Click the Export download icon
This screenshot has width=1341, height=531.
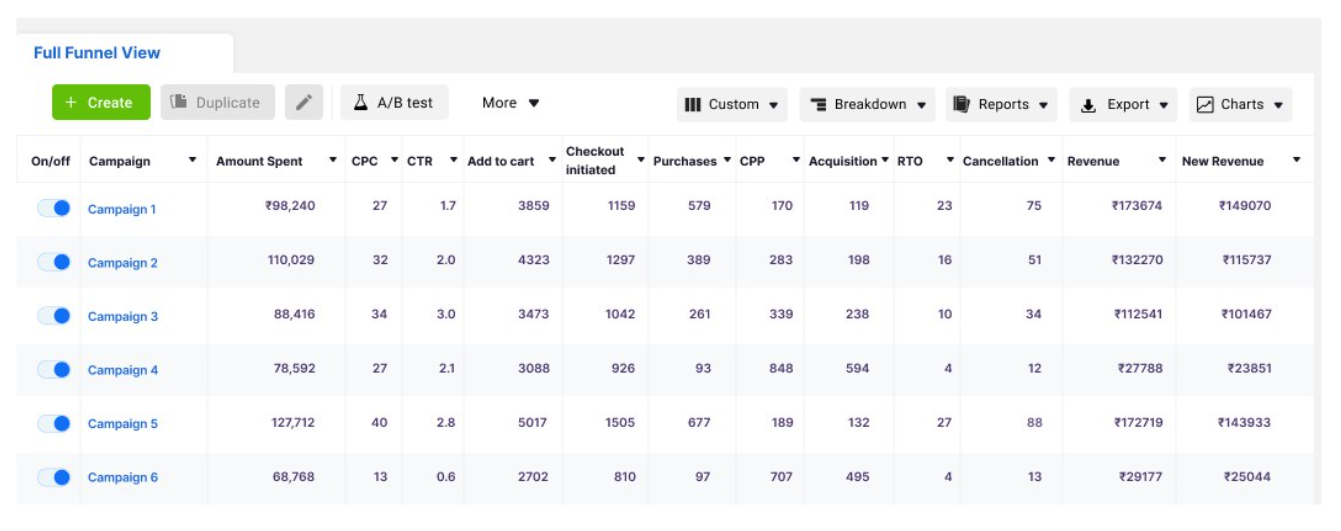1089,105
